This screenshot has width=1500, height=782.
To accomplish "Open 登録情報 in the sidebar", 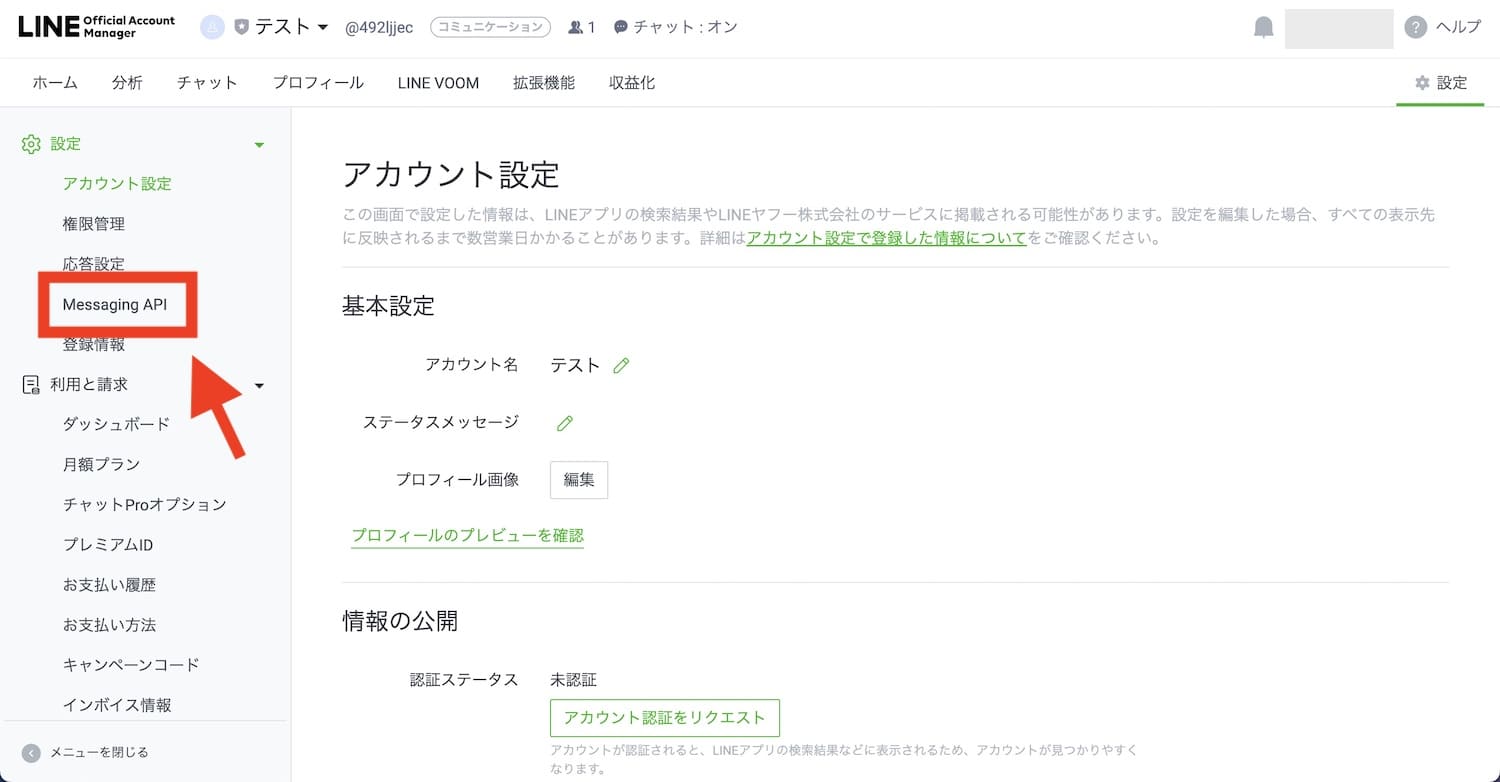I will [94, 344].
